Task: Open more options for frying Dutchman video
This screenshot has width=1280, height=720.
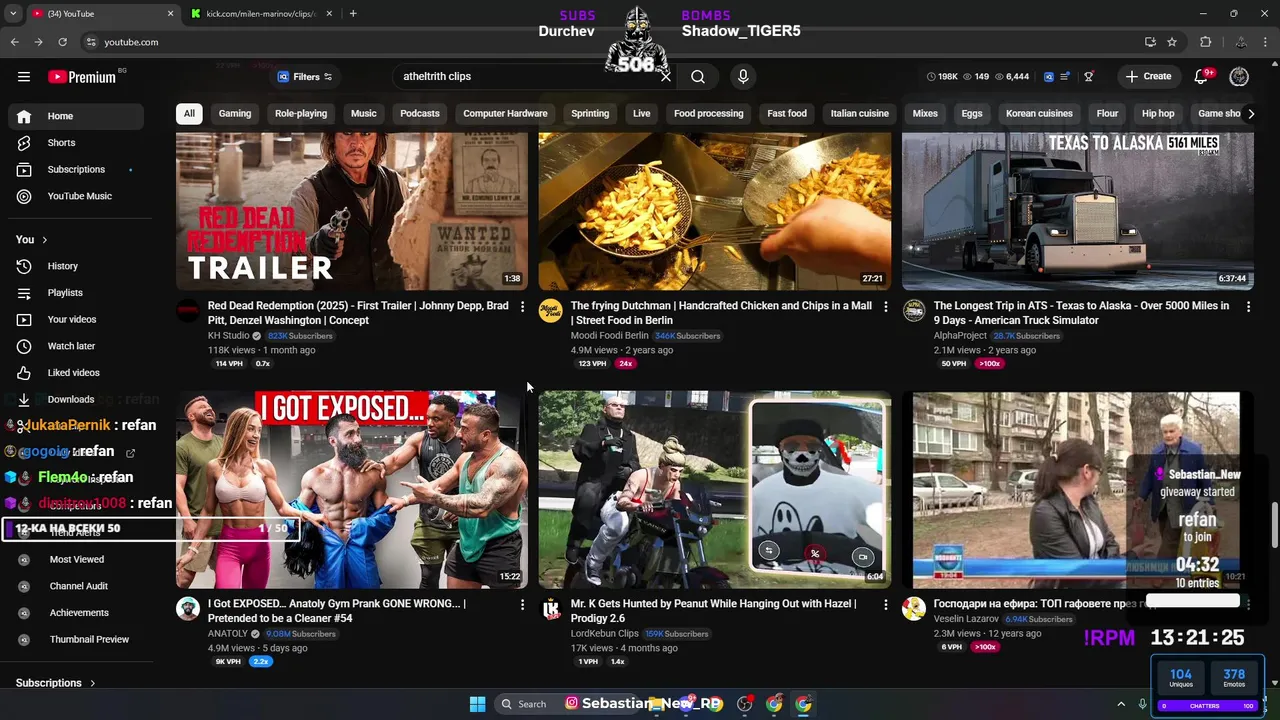Action: [885, 306]
